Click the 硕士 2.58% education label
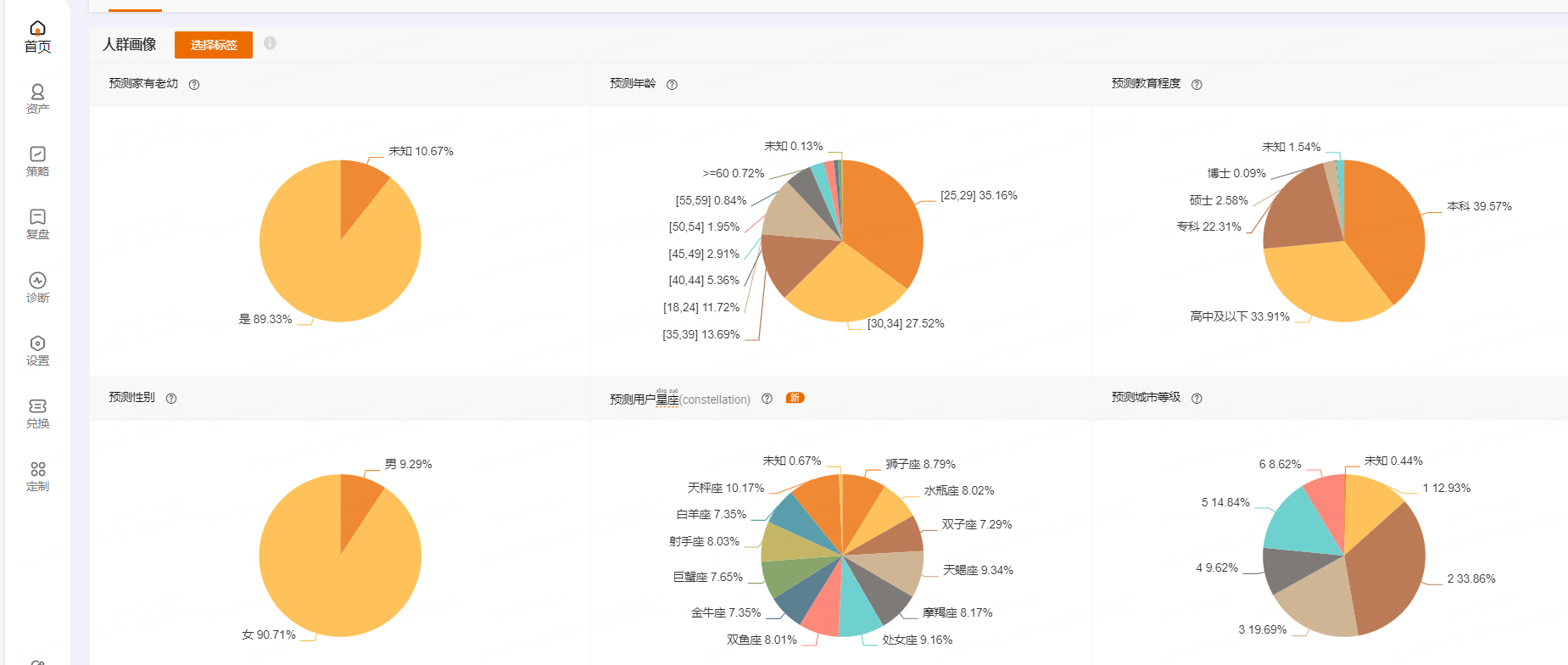Image resolution: width=1568 pixels, height=665 pixels. click(x=1219, y=200)
